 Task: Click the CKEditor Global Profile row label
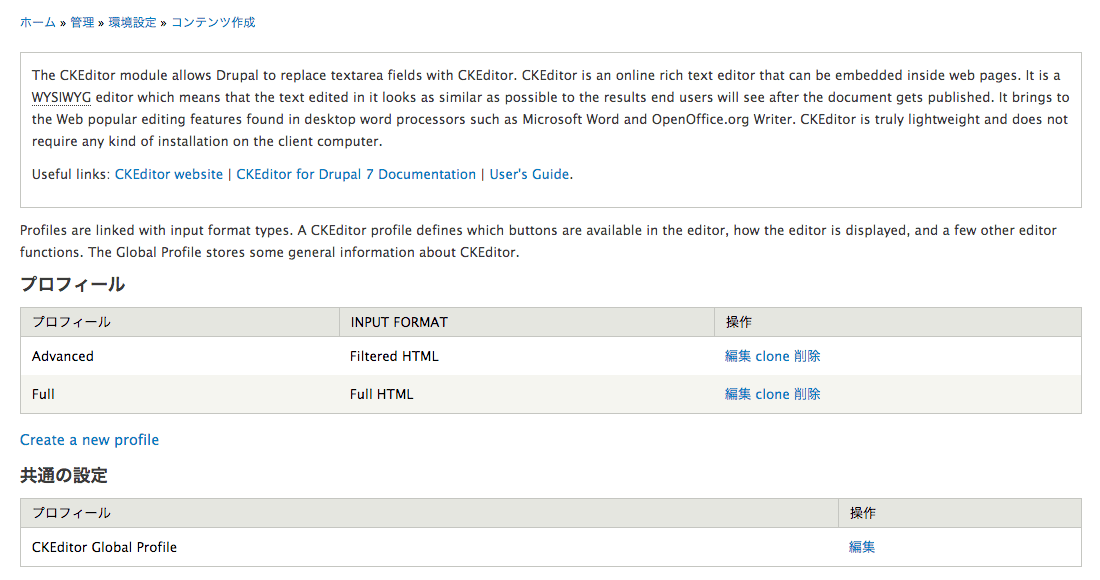(105, 547)
